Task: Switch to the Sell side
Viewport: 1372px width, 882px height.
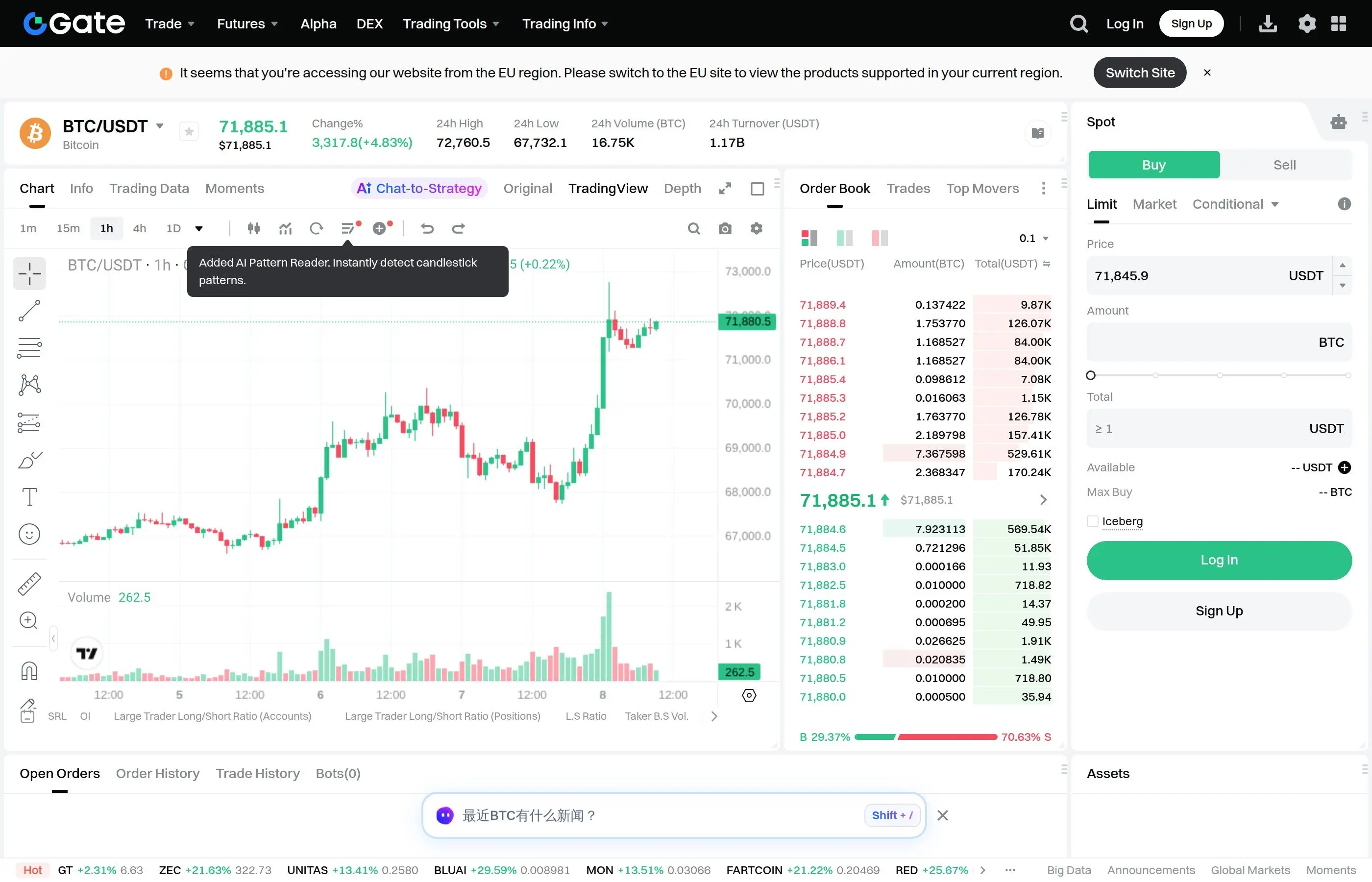Action: point(1284,165)
